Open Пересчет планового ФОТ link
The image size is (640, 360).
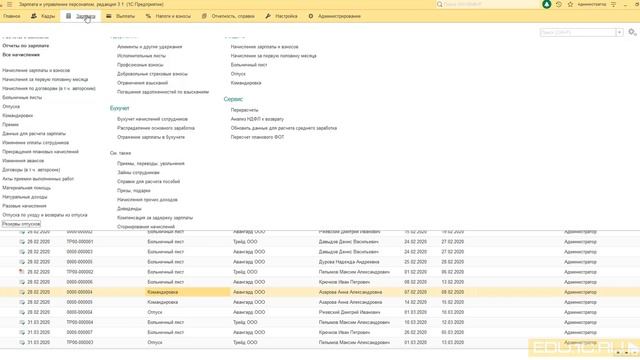pos(257,137)
